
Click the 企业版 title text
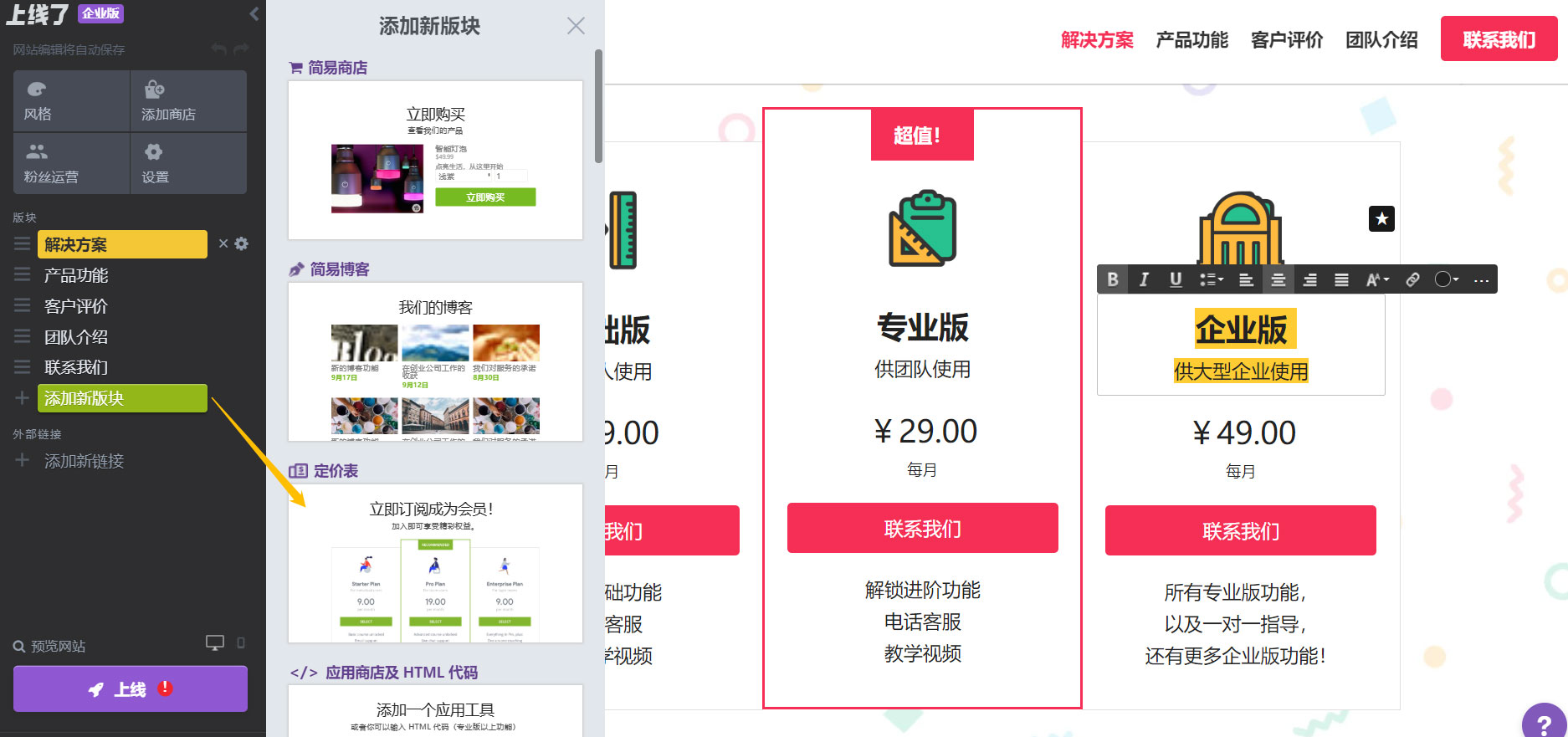(1241, 329)
